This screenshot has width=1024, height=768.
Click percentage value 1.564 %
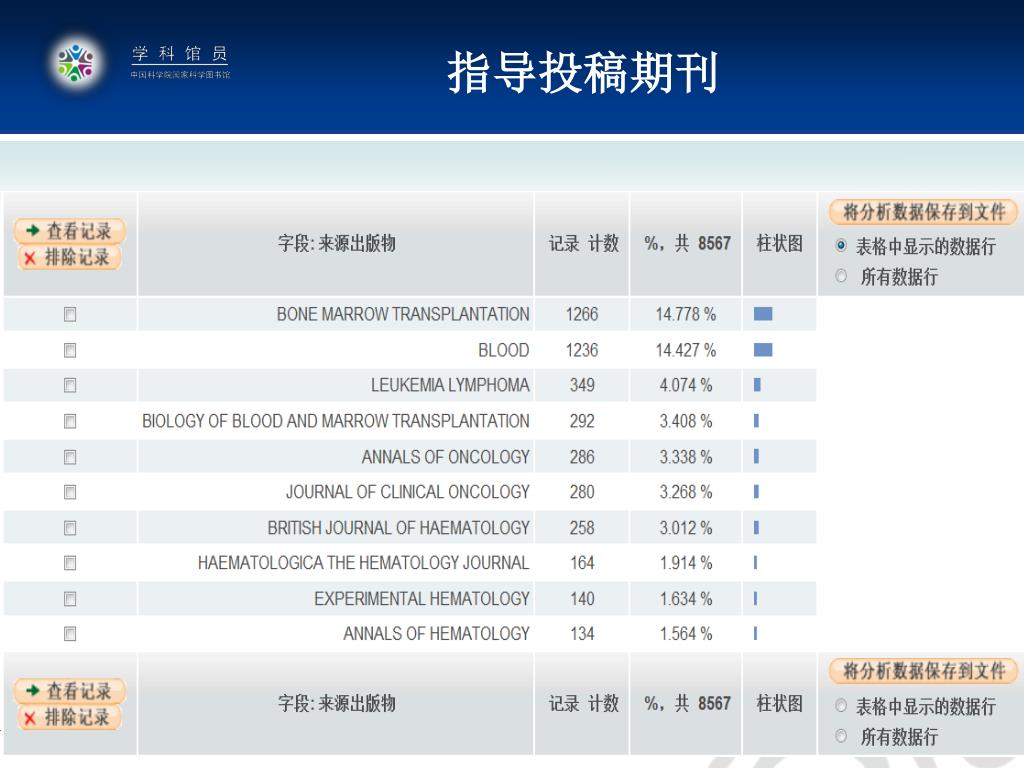pyautogui.click(x=686, y=633)
